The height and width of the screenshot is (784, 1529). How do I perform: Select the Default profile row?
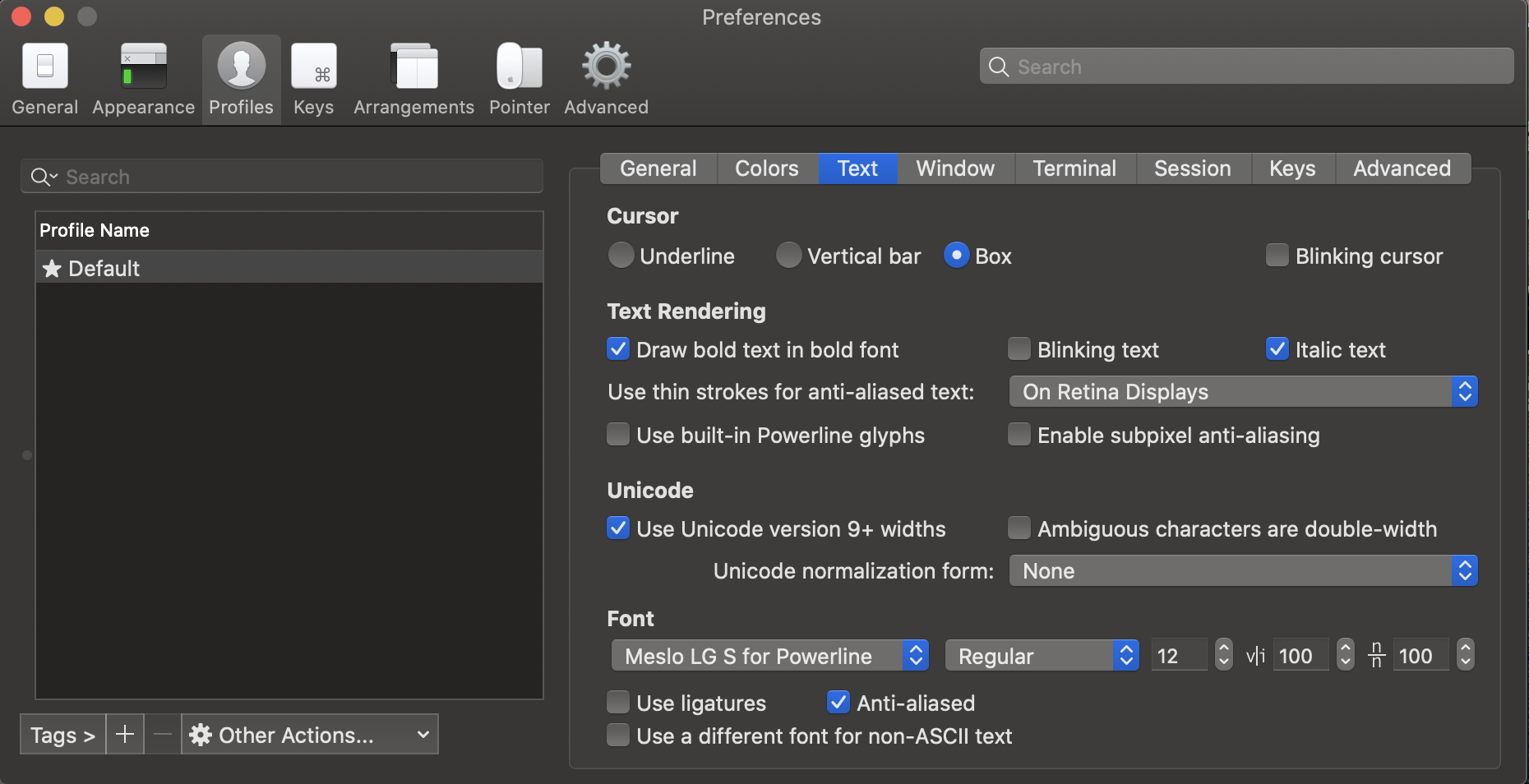(289, 268)
